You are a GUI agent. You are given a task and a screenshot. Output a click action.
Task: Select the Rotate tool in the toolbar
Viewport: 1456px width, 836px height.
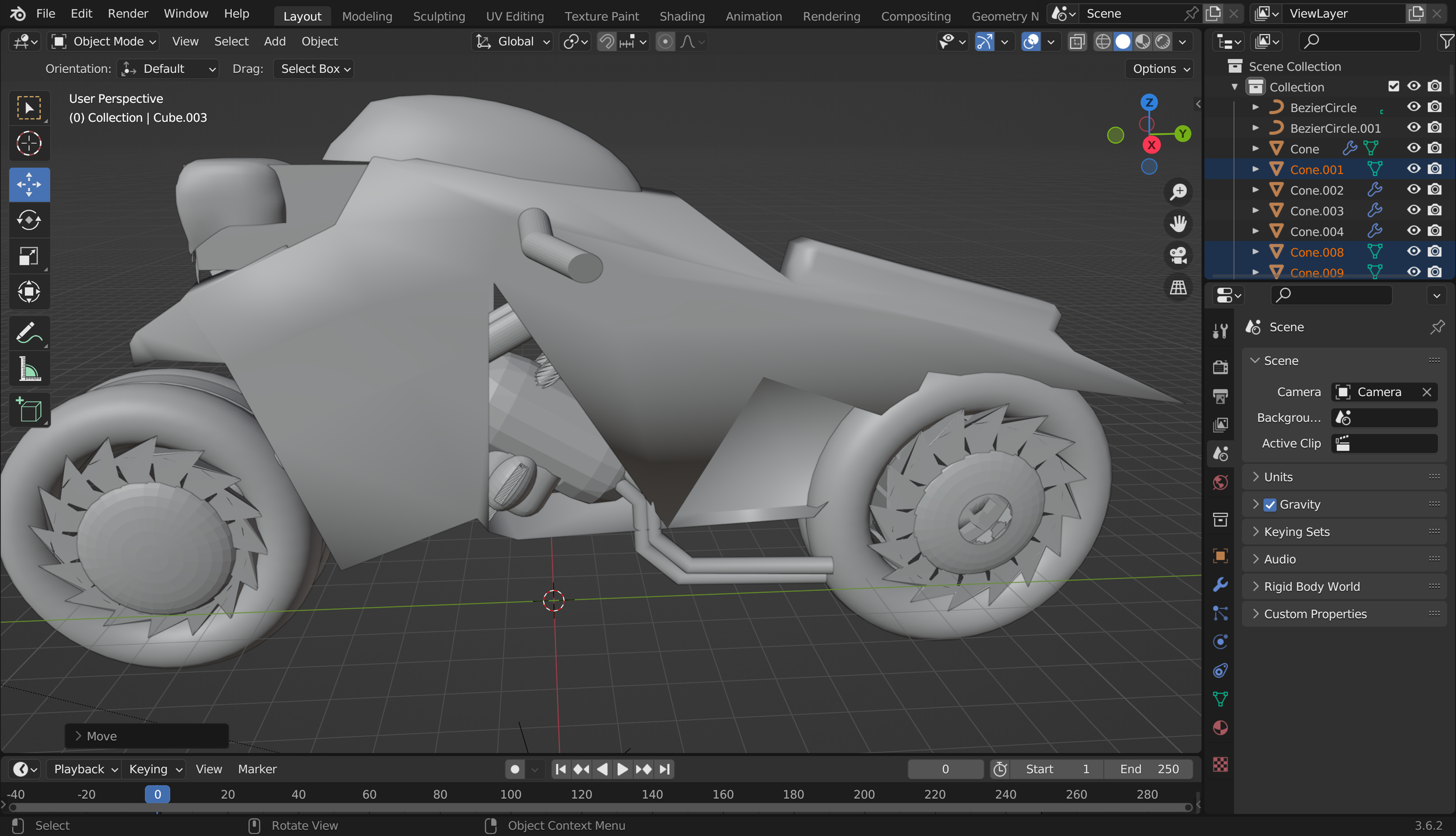coord(29,220)
